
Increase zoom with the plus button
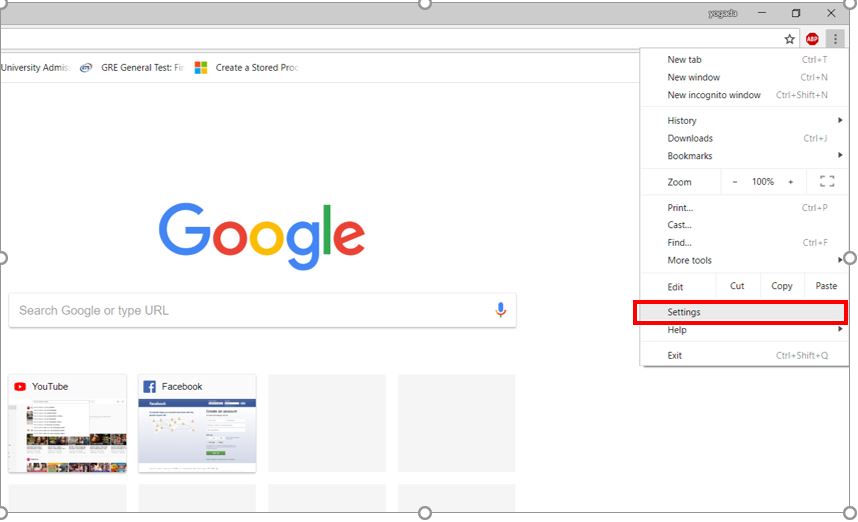click(x=790, y=182)
